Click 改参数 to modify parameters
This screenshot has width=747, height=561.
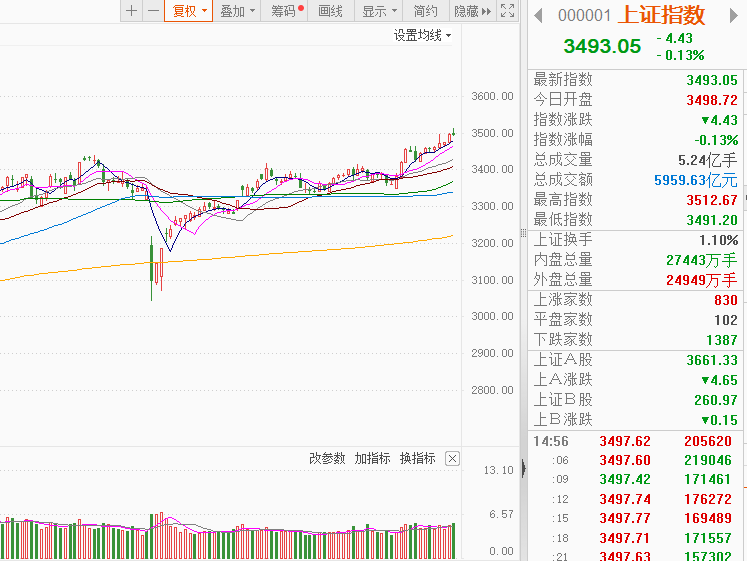point(327,459)
